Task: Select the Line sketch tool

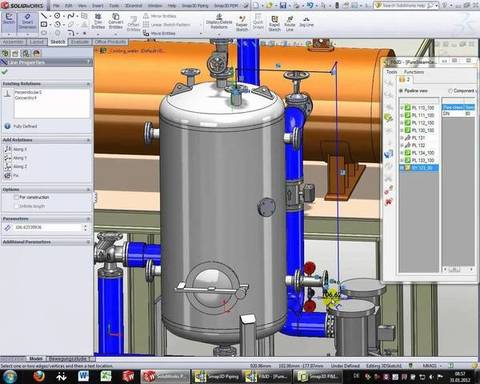Action: tap(44, 16)
